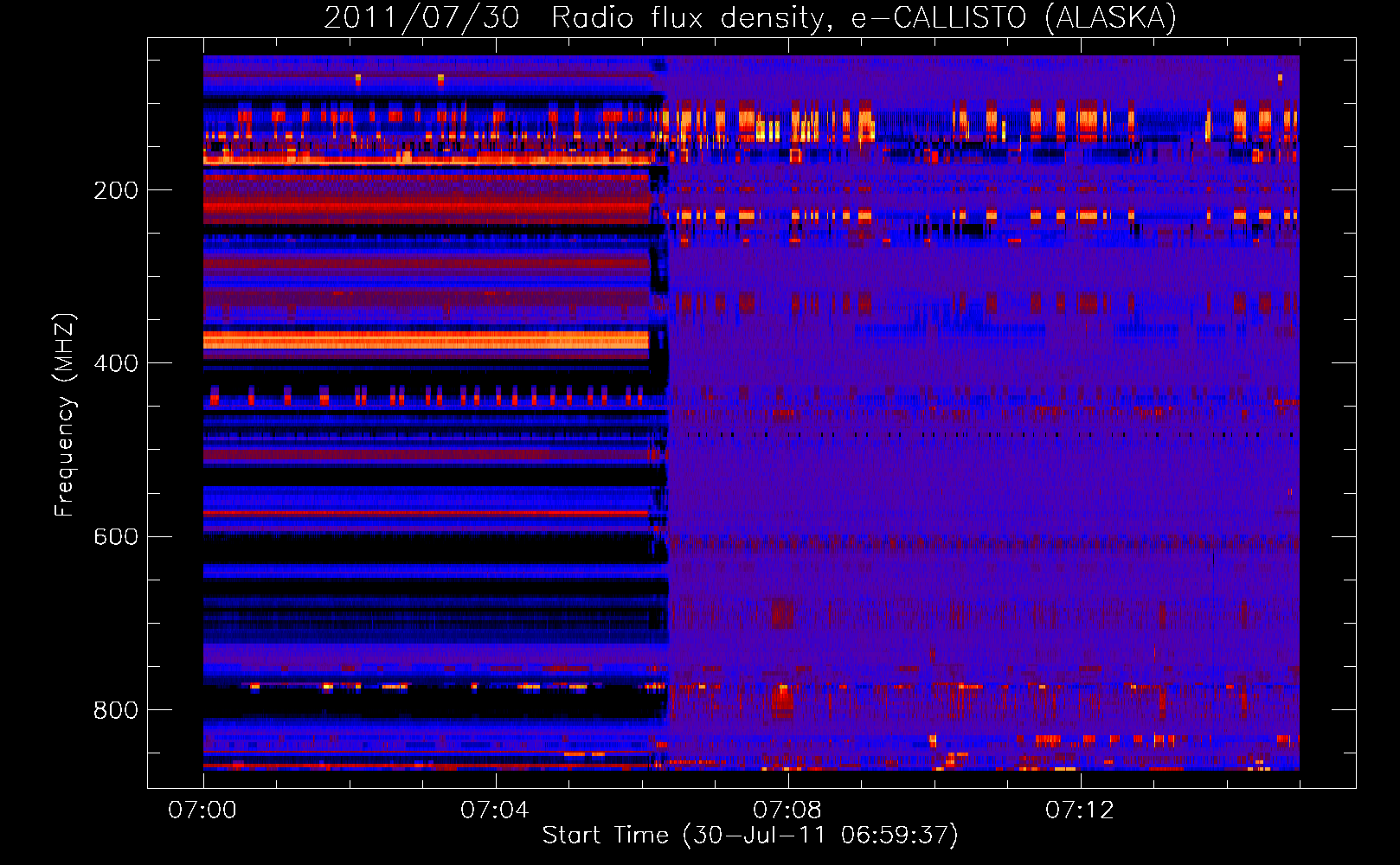Select the 'Frequency (MHZ)' axis label
Viewport: 1400px width, 865px height.
point(65,415)
